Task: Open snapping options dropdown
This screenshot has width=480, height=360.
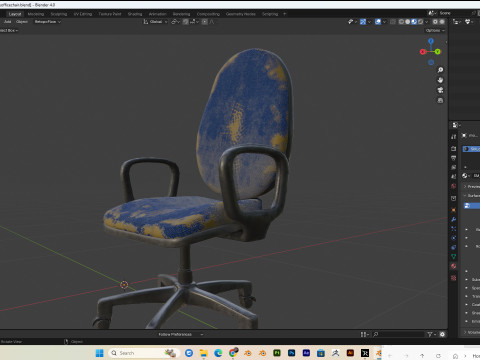Action: click(194, 22)
